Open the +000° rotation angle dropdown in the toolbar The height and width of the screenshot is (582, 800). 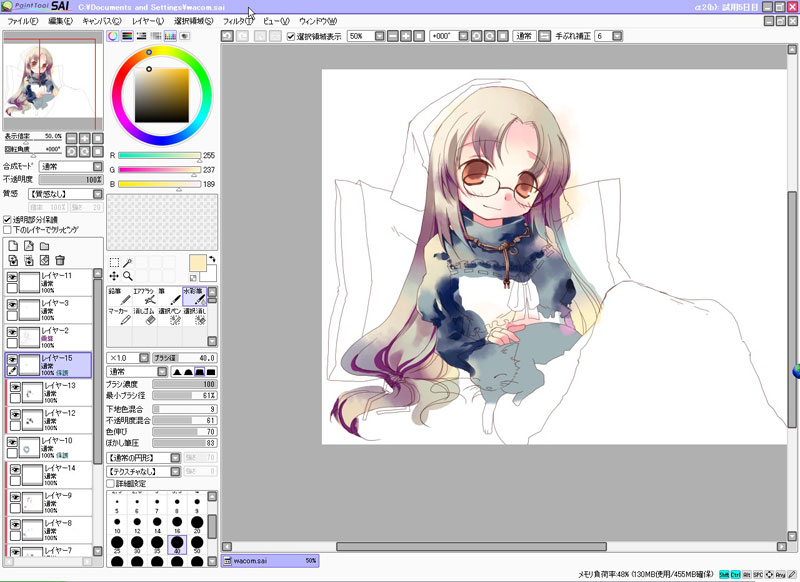coord(449,36)
